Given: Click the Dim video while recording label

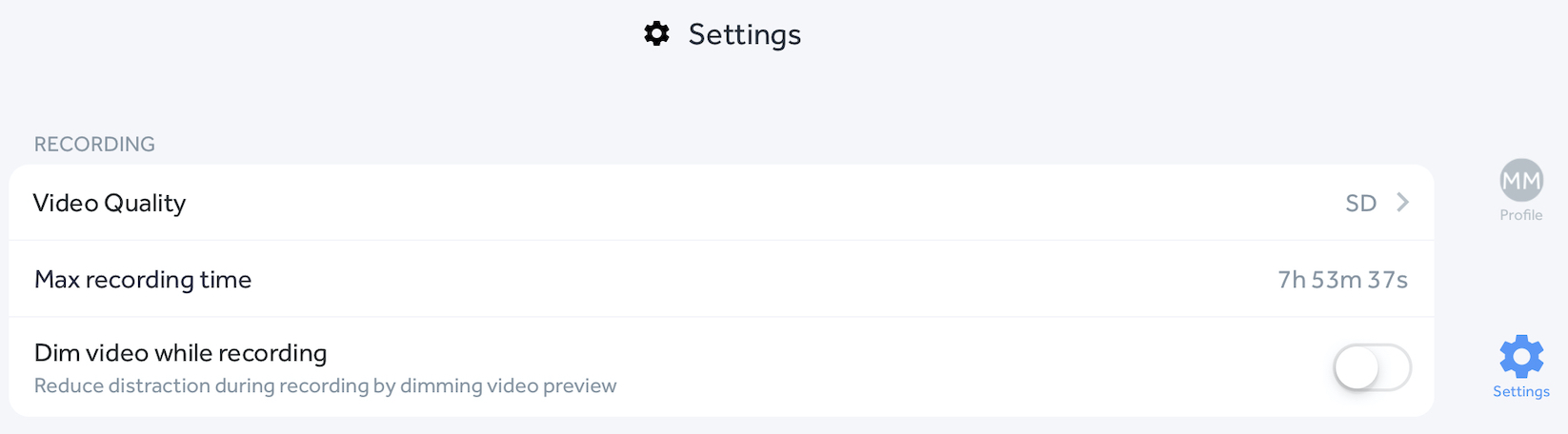Looking at the screenshot, I should [181, 353].
